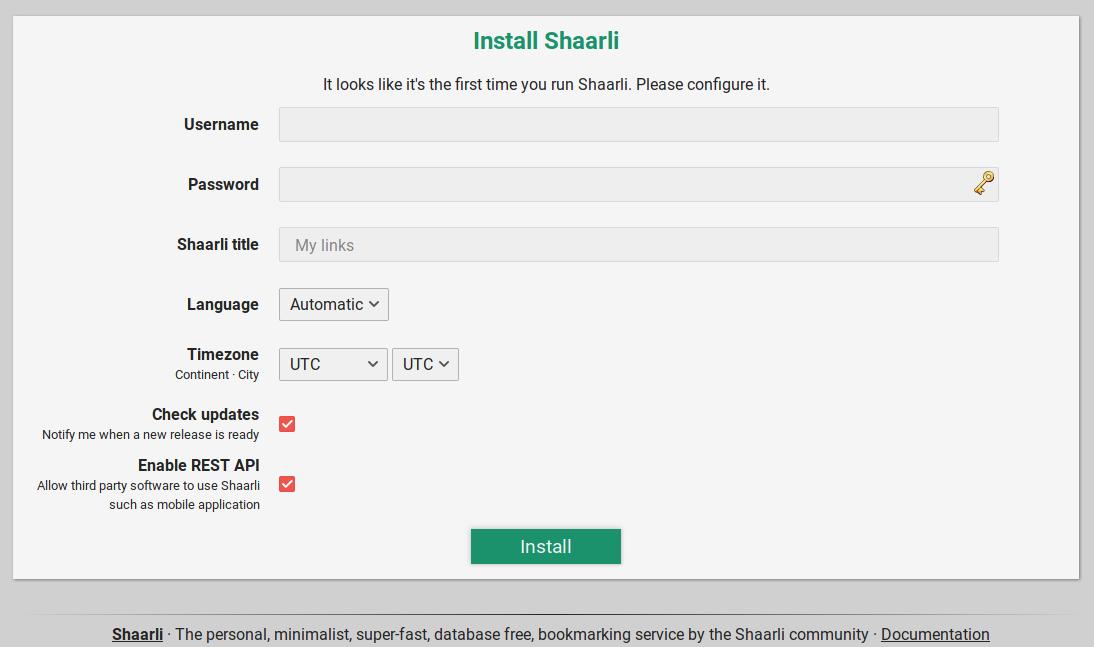Open the timezone city dropdown

coord(425,364)
